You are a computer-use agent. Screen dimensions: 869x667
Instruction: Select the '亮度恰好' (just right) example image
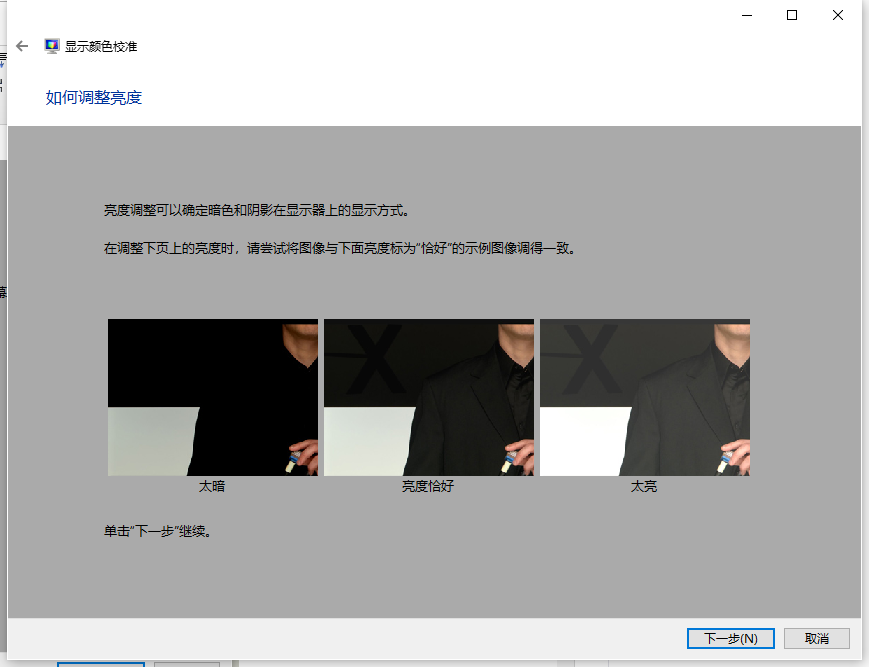pyautogui.click(x=428, y=397)
